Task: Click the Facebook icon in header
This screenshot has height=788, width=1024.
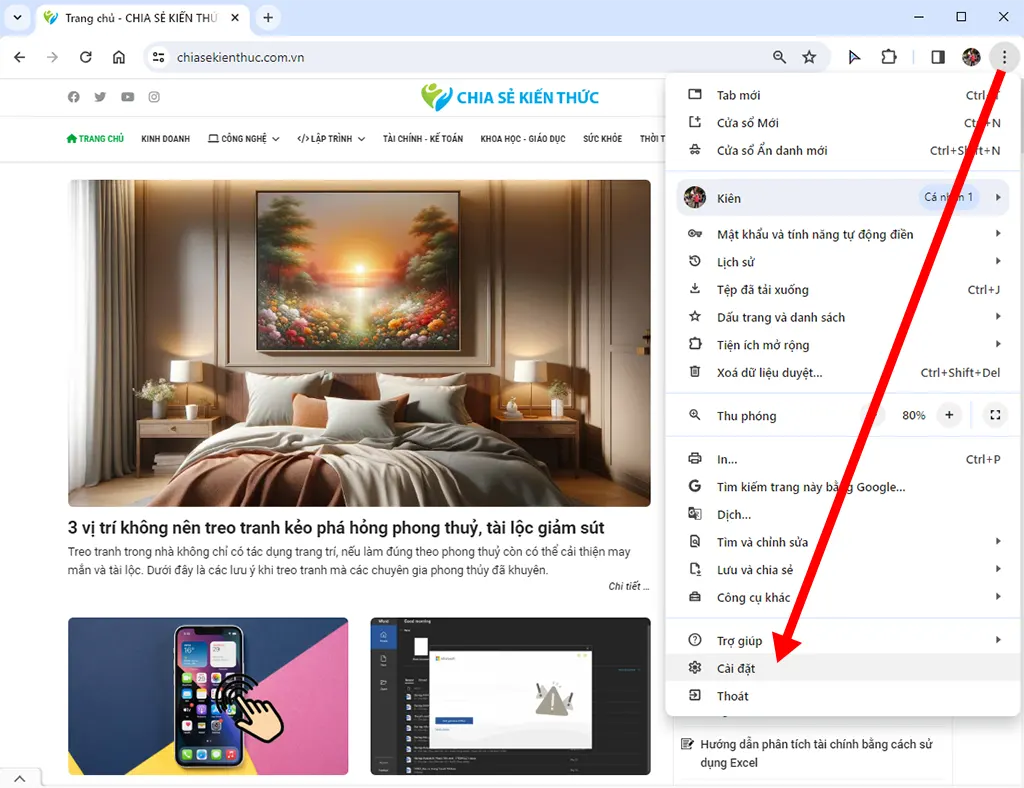Action: pos(73,96)
